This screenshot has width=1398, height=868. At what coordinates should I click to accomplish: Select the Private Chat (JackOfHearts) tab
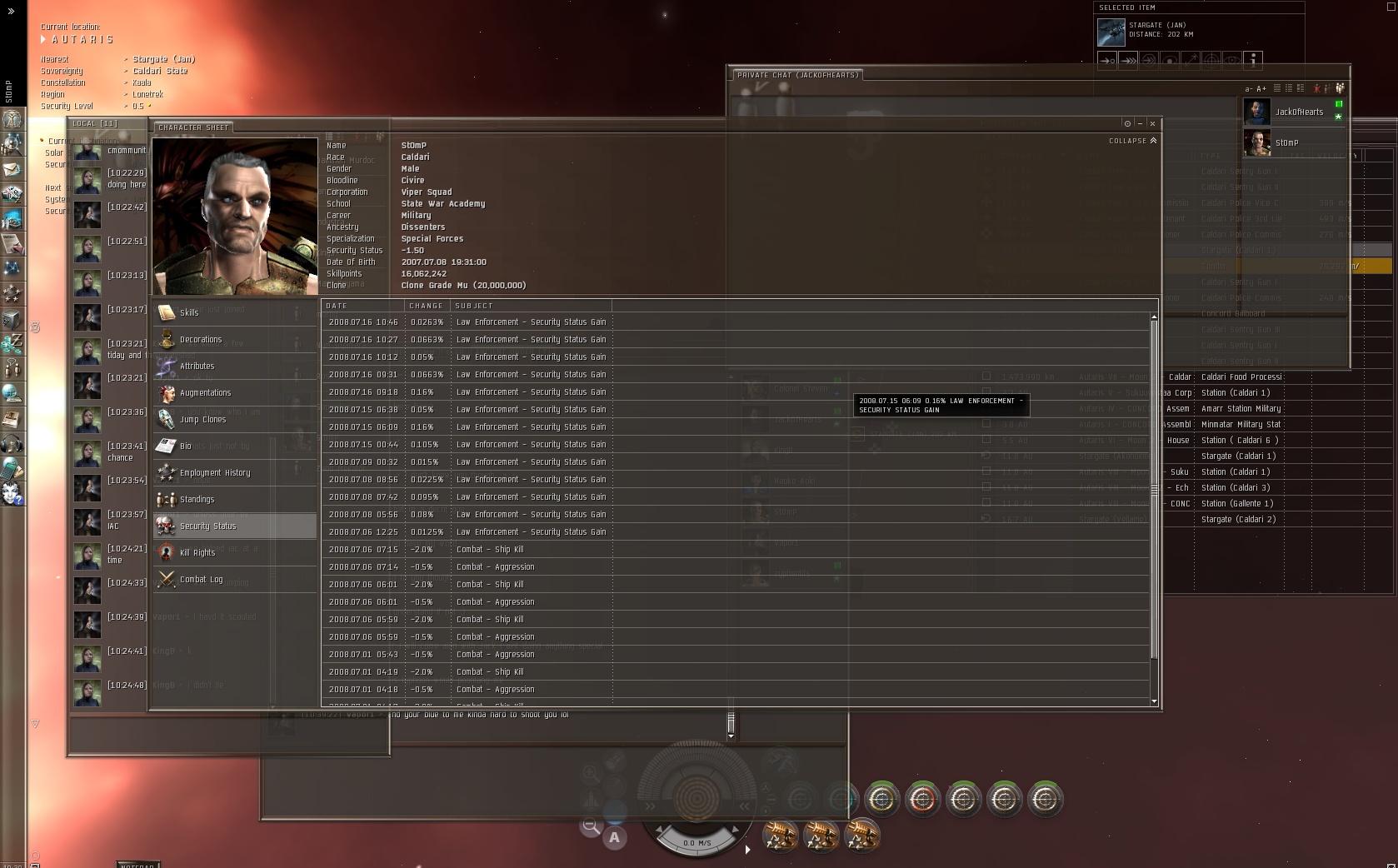click(x=797, y=75)
